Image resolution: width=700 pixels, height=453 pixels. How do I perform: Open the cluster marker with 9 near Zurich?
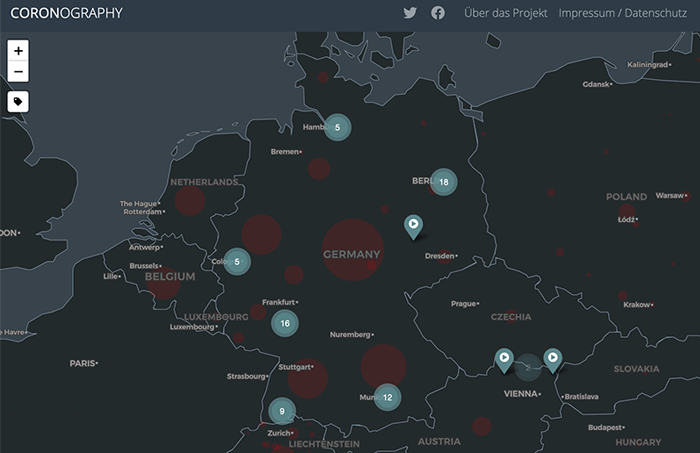click(282, 411)
